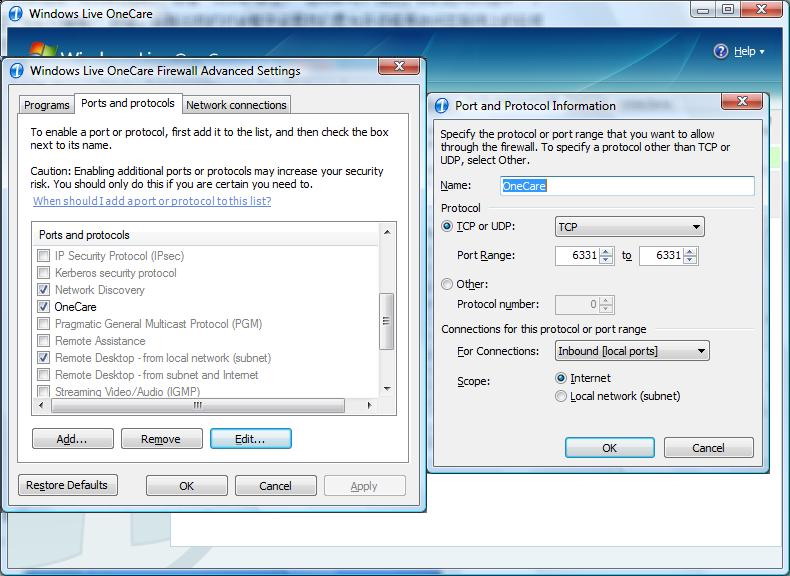Click the vertical scrollbar thumb in protocols list

386,321
